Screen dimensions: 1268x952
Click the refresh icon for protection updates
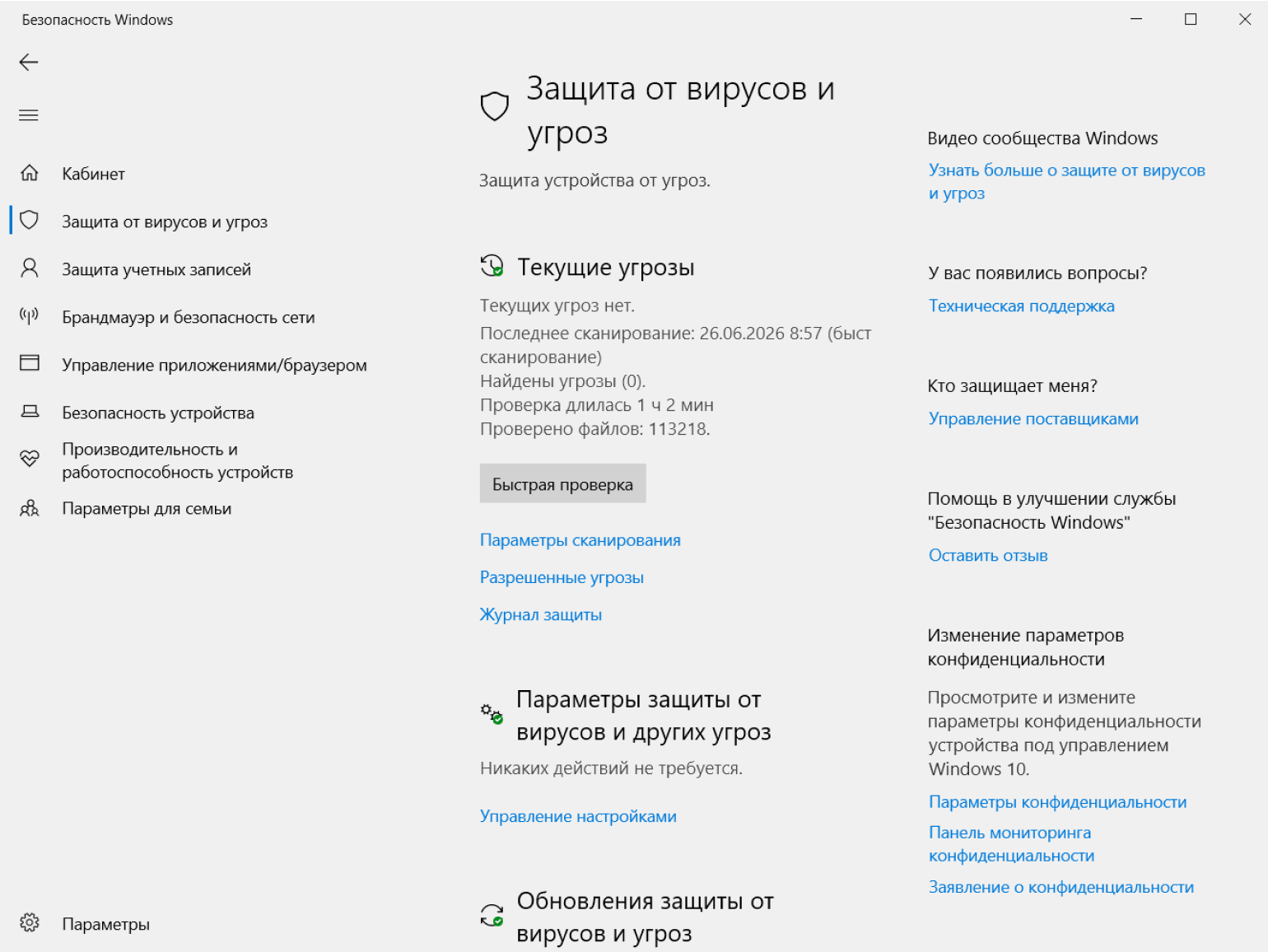[x=492, y=915]
